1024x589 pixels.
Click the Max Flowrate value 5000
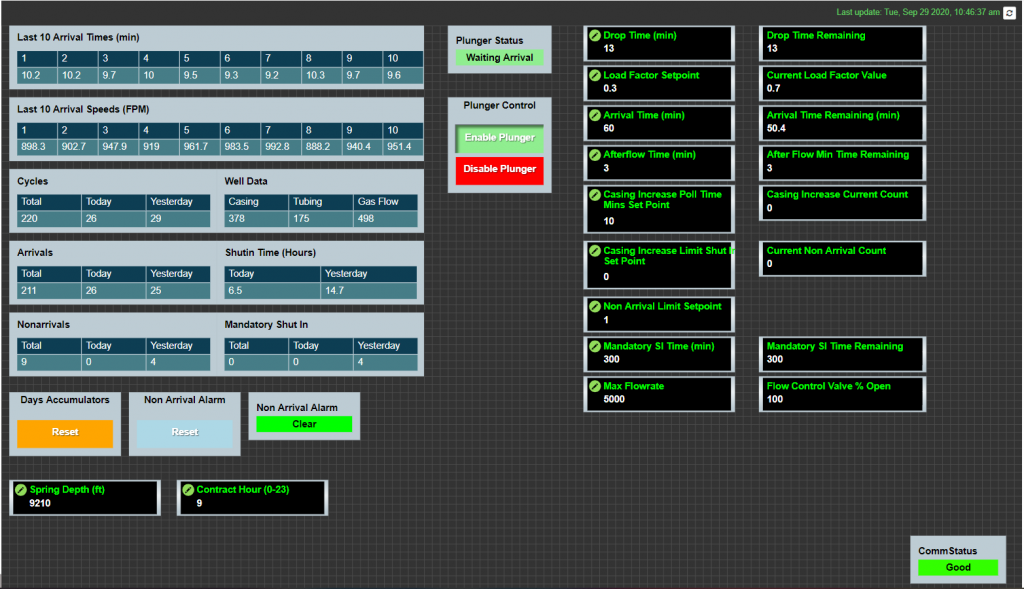[614, 400]
